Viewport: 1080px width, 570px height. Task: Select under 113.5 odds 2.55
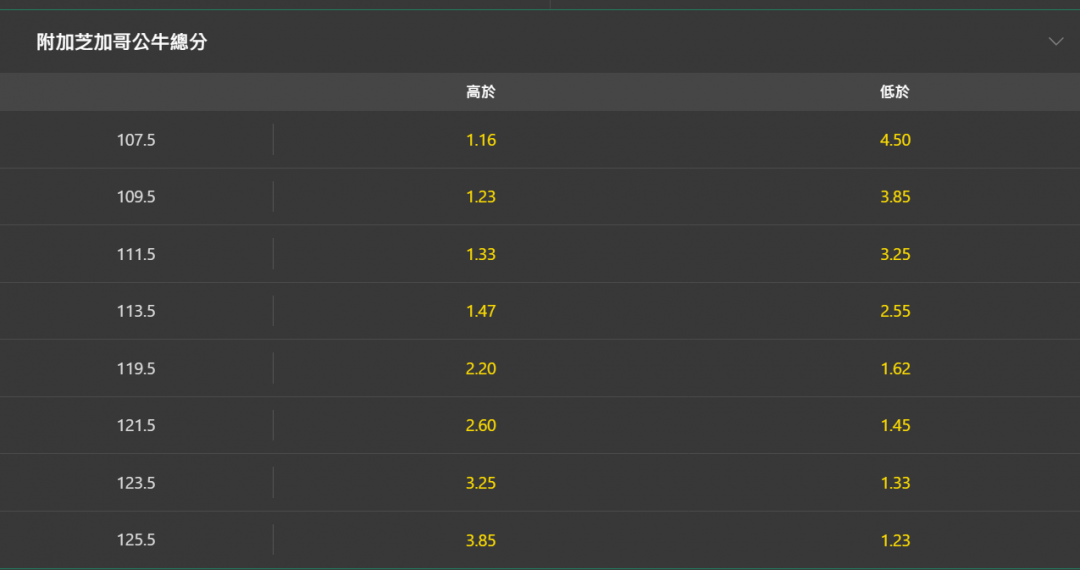coord(895,311)
